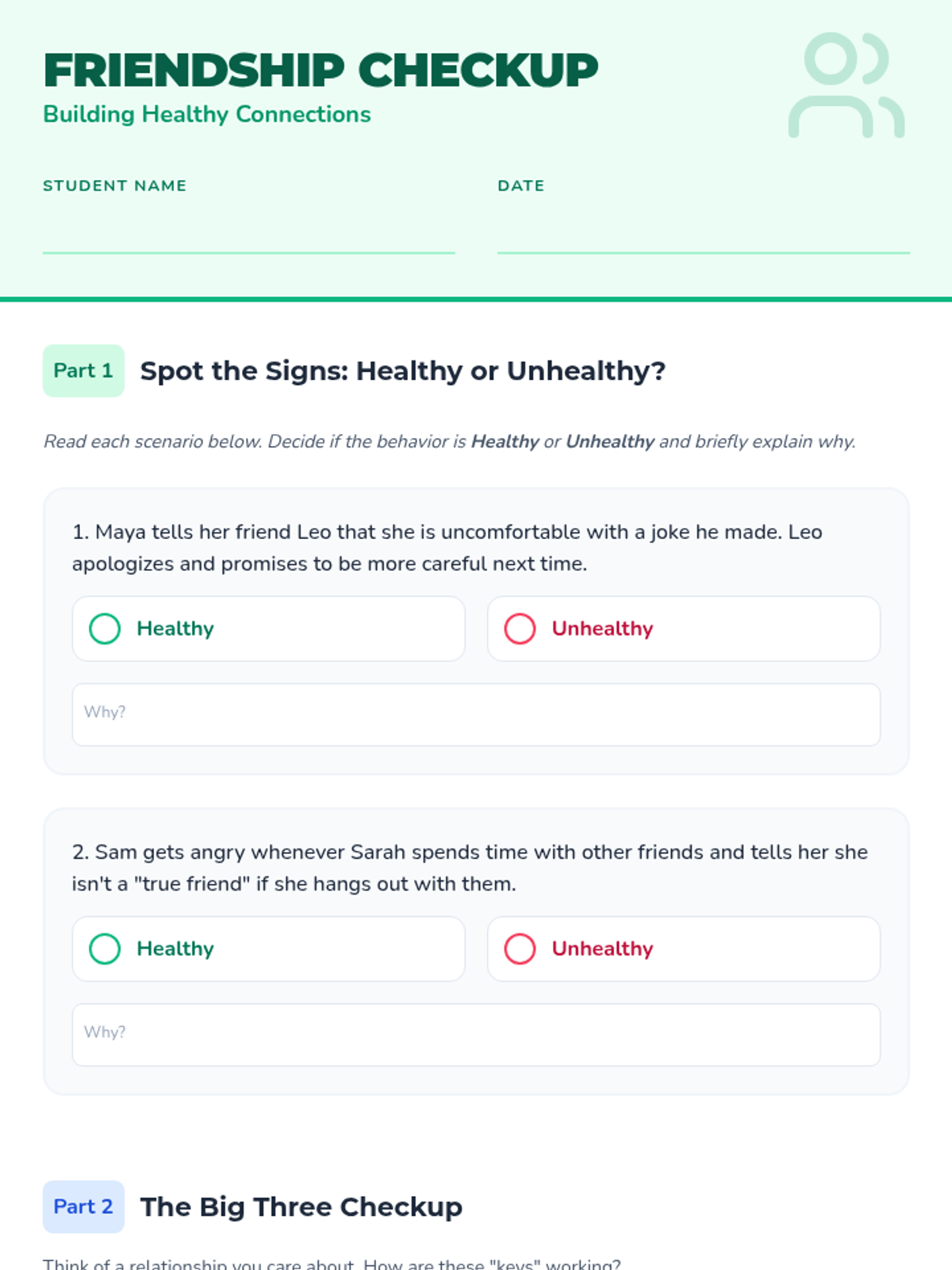Click the Date line field

click(704, 234)
